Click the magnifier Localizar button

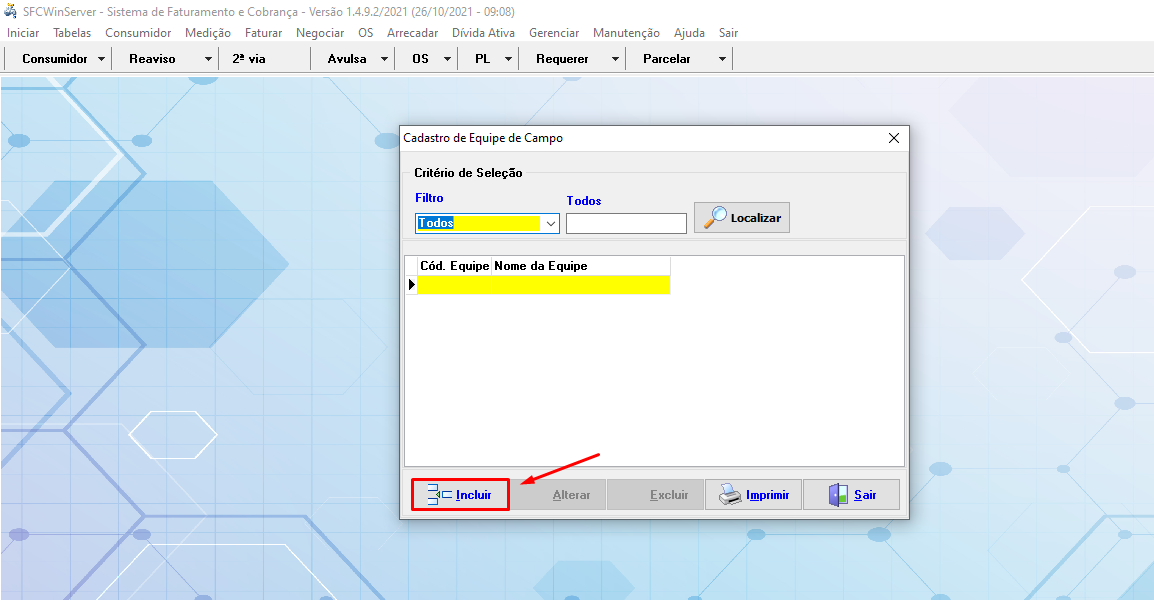click(742, 218)
